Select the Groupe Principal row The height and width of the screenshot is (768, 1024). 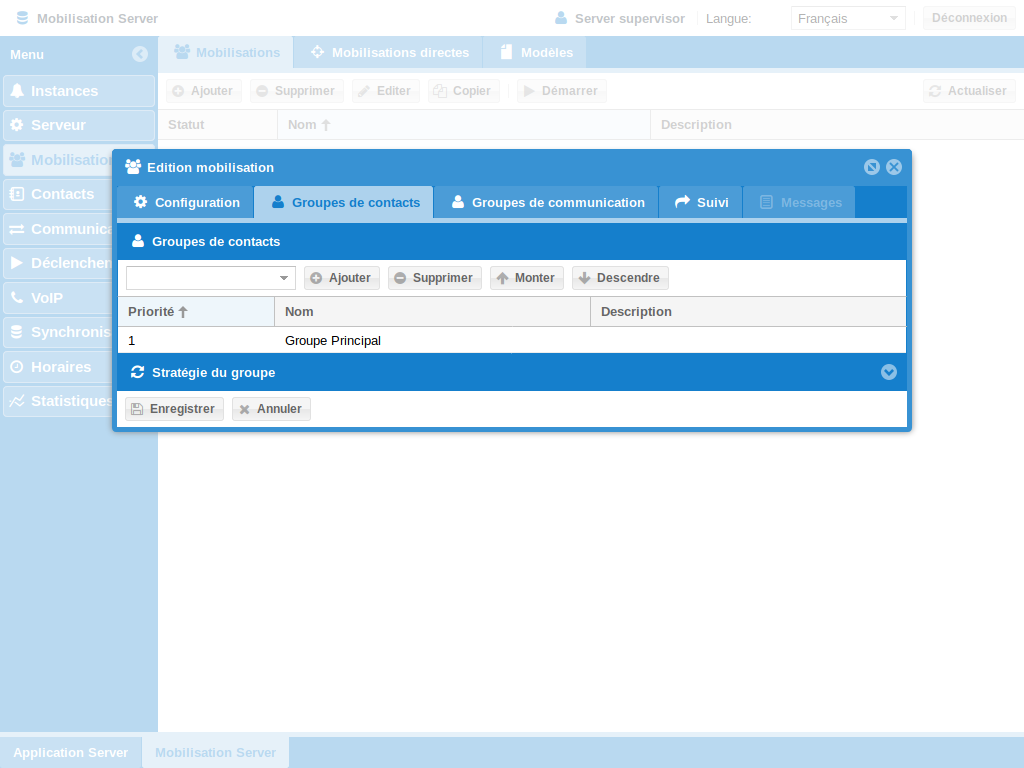pos(512,340)
